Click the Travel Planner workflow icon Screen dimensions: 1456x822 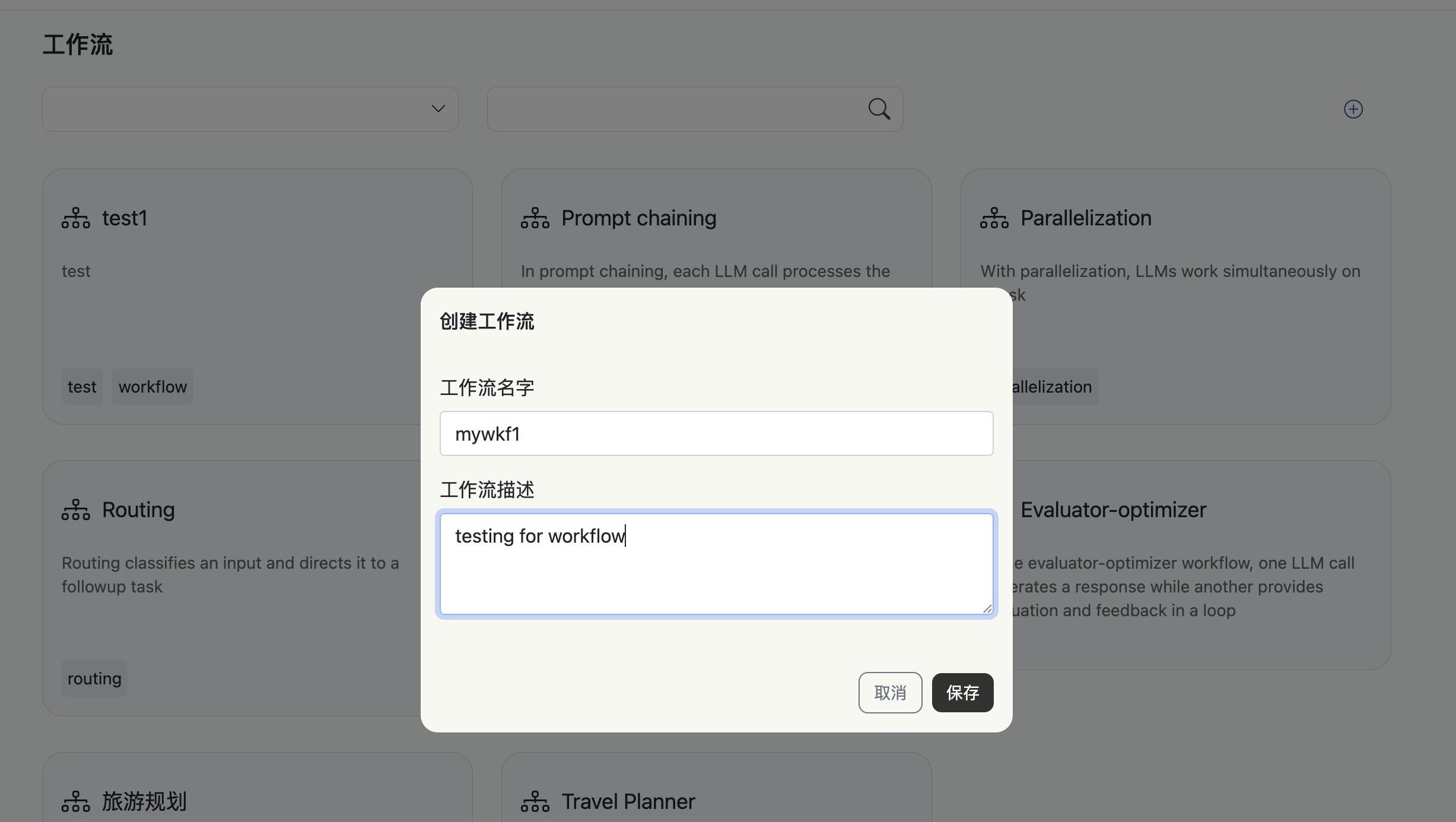click(535, 802)
